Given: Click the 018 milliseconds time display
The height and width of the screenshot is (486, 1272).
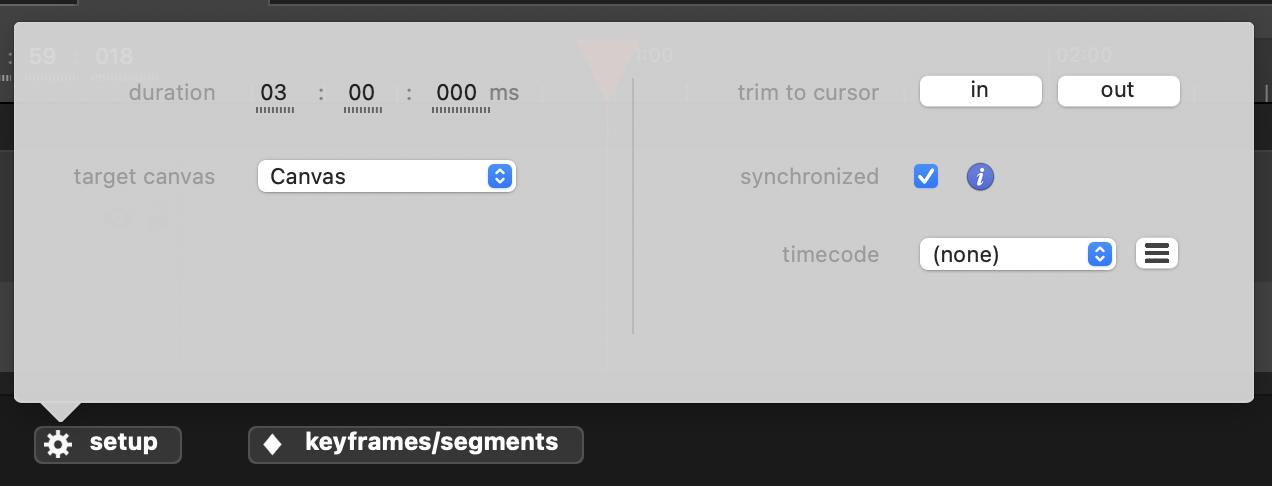Looking at the screenshot, I should pos(114,56).
